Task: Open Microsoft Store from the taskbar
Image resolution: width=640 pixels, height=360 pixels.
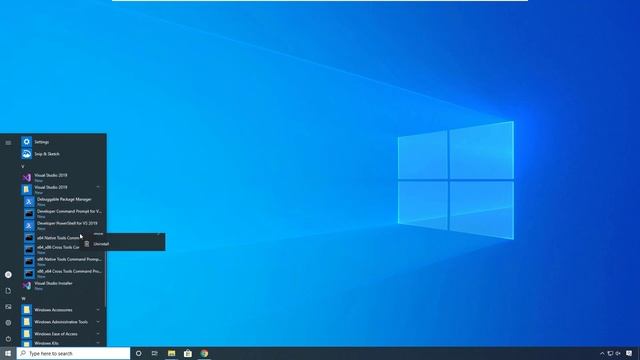Action: pos(188,353)
